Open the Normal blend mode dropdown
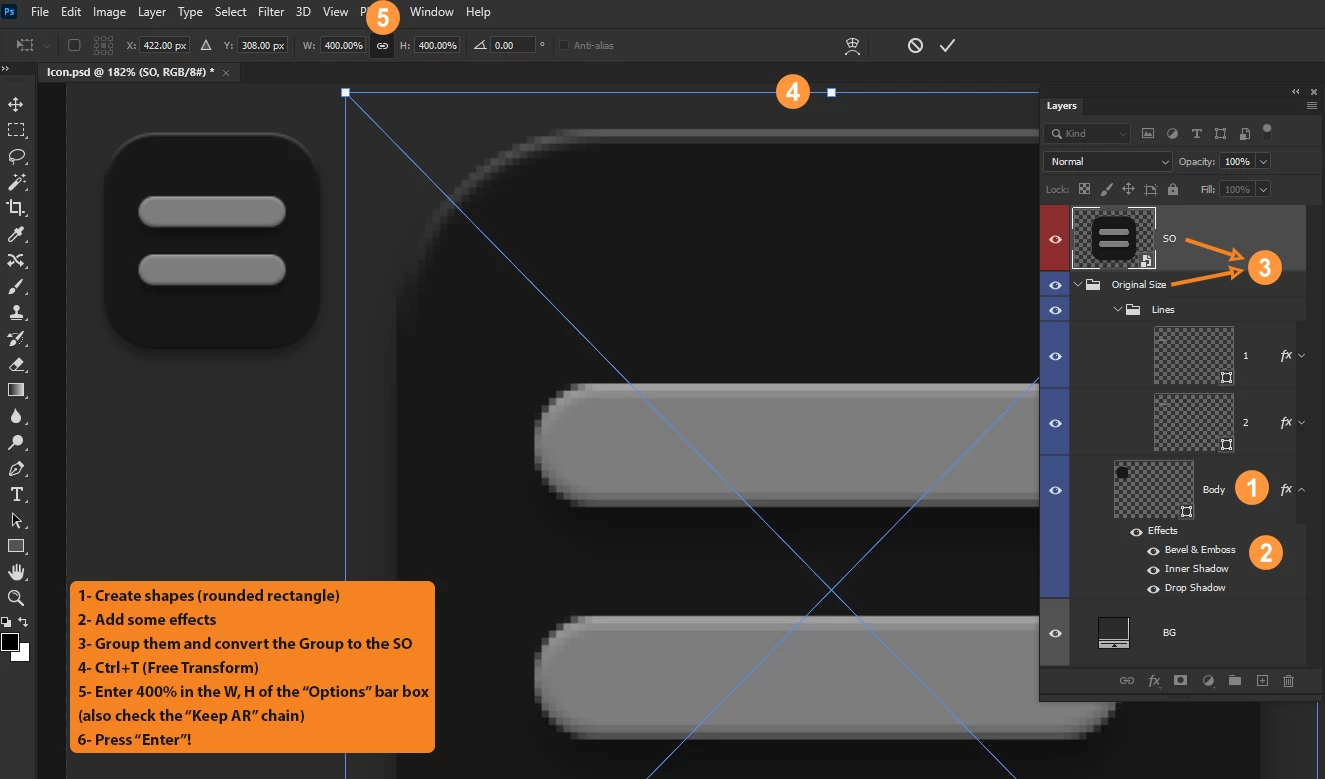Viewport: 1325px width, 779px height. tap(1107, 161)
